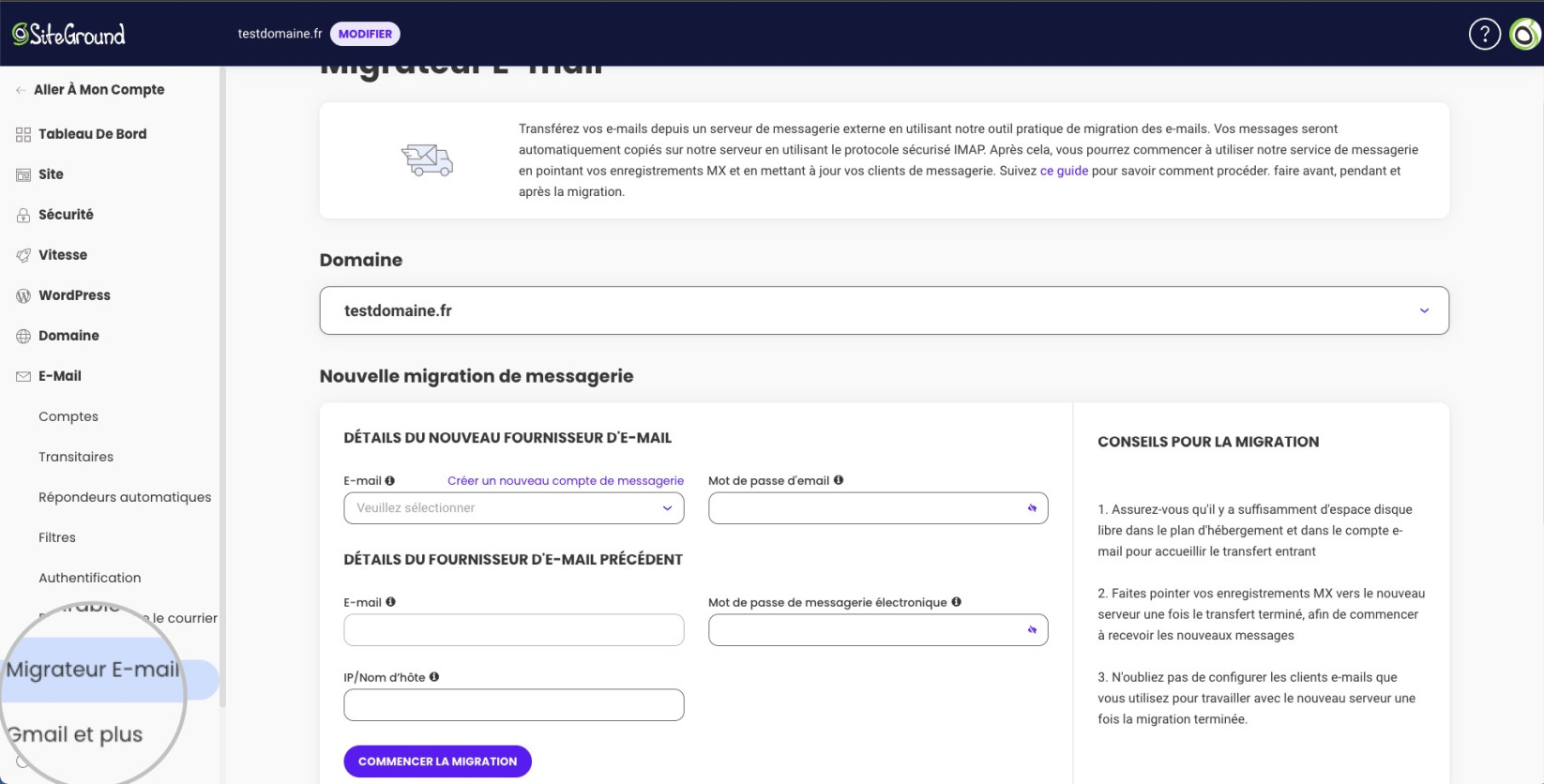Click the SiteGround logo
The image size is (1544, 784).
point(68,35)
